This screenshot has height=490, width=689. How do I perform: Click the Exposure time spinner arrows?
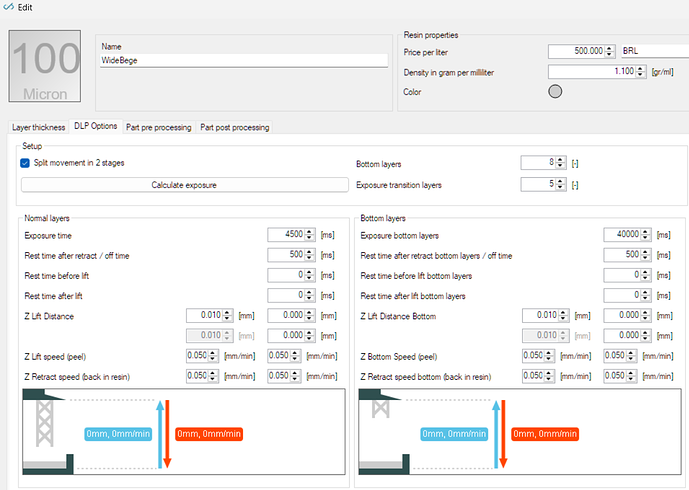(x=310, y=235)
